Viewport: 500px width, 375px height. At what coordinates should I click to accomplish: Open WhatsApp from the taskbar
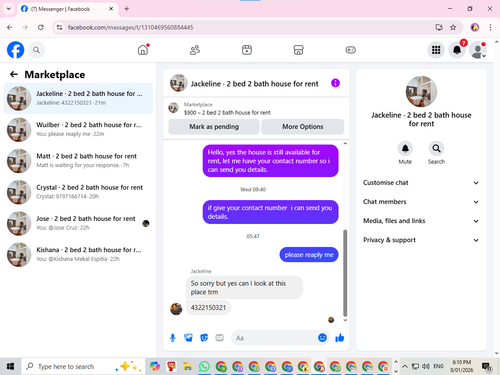(204, 366)
